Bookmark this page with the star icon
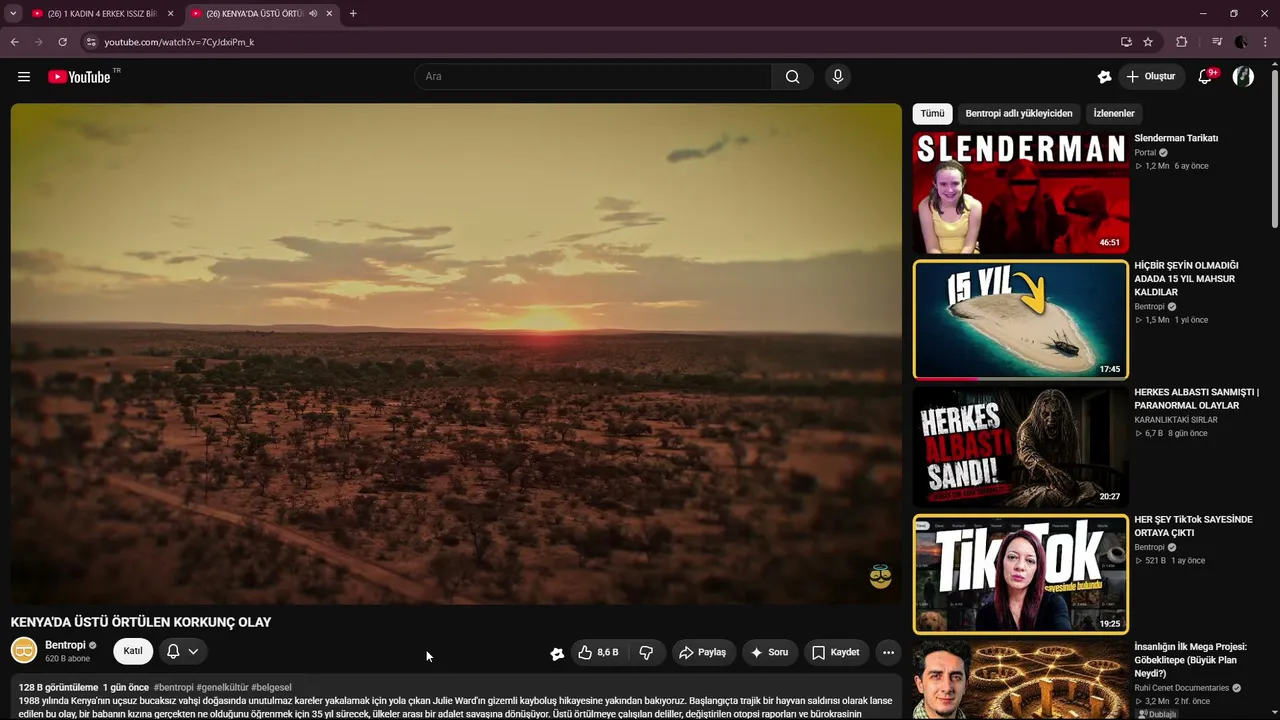Image resolution: width=1280 pixels, height=720 pixels. [1148, 42]
